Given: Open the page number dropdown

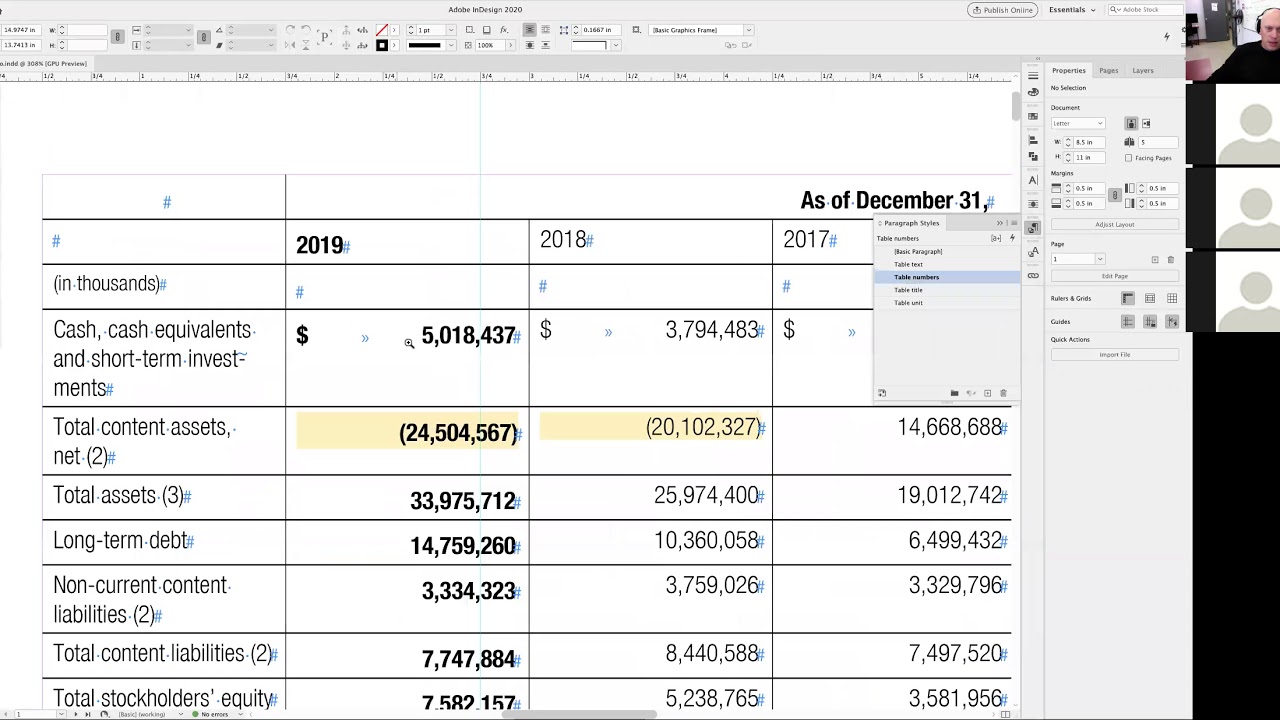Looking at the screenshot, I should (x=1100, y=259).
